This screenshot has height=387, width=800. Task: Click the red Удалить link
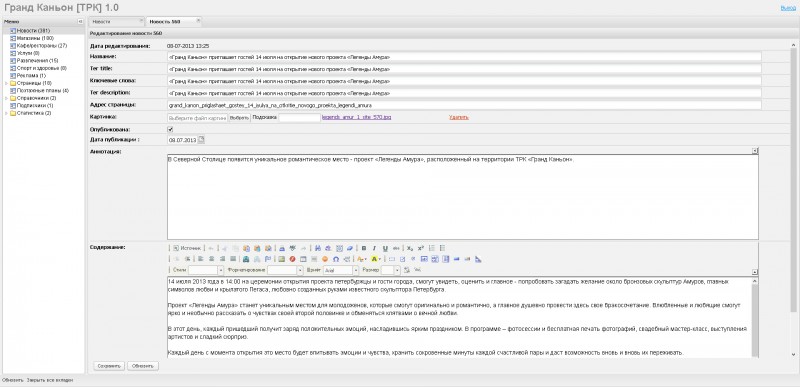459,117
